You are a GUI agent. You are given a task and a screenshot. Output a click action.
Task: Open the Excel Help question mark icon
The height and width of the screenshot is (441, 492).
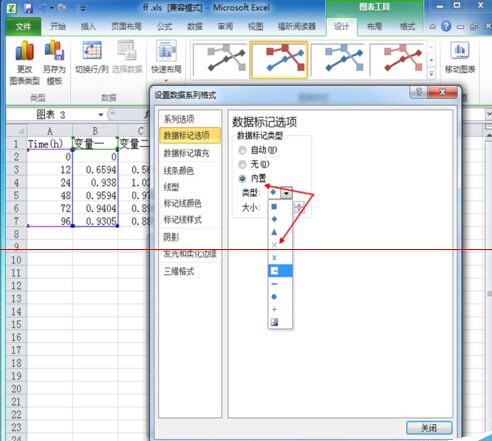(446, 26)
